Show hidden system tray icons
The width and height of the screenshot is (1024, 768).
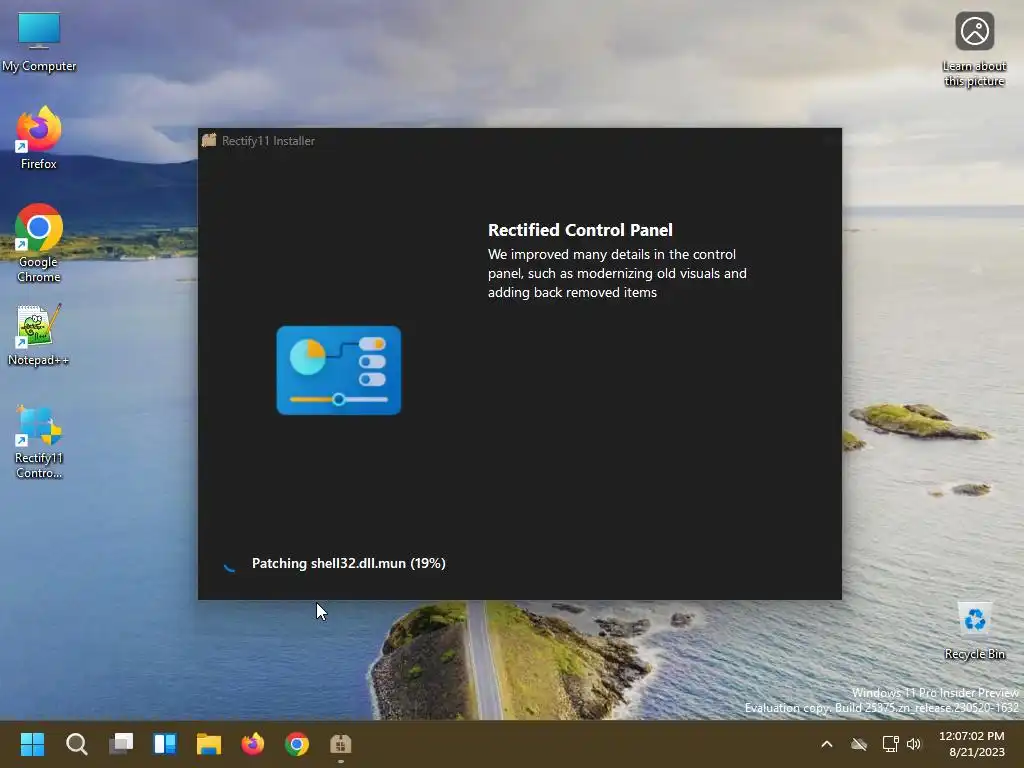tap(827, 744)
